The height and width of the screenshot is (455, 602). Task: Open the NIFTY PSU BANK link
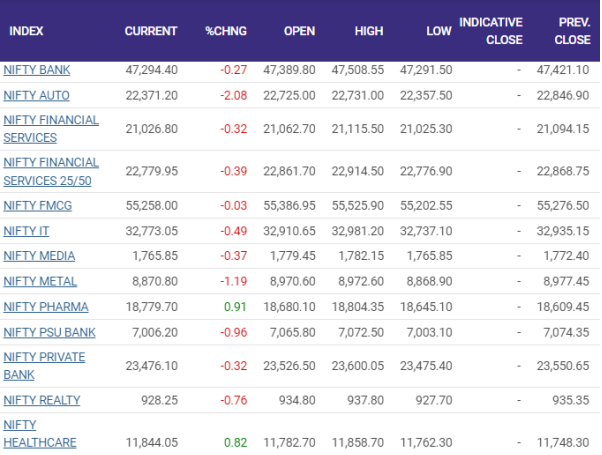coord(49,332)
